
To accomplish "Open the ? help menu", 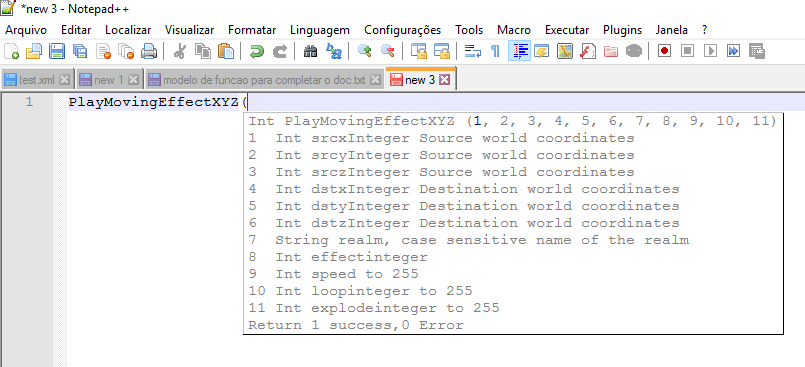I will (x=705, y=30).
